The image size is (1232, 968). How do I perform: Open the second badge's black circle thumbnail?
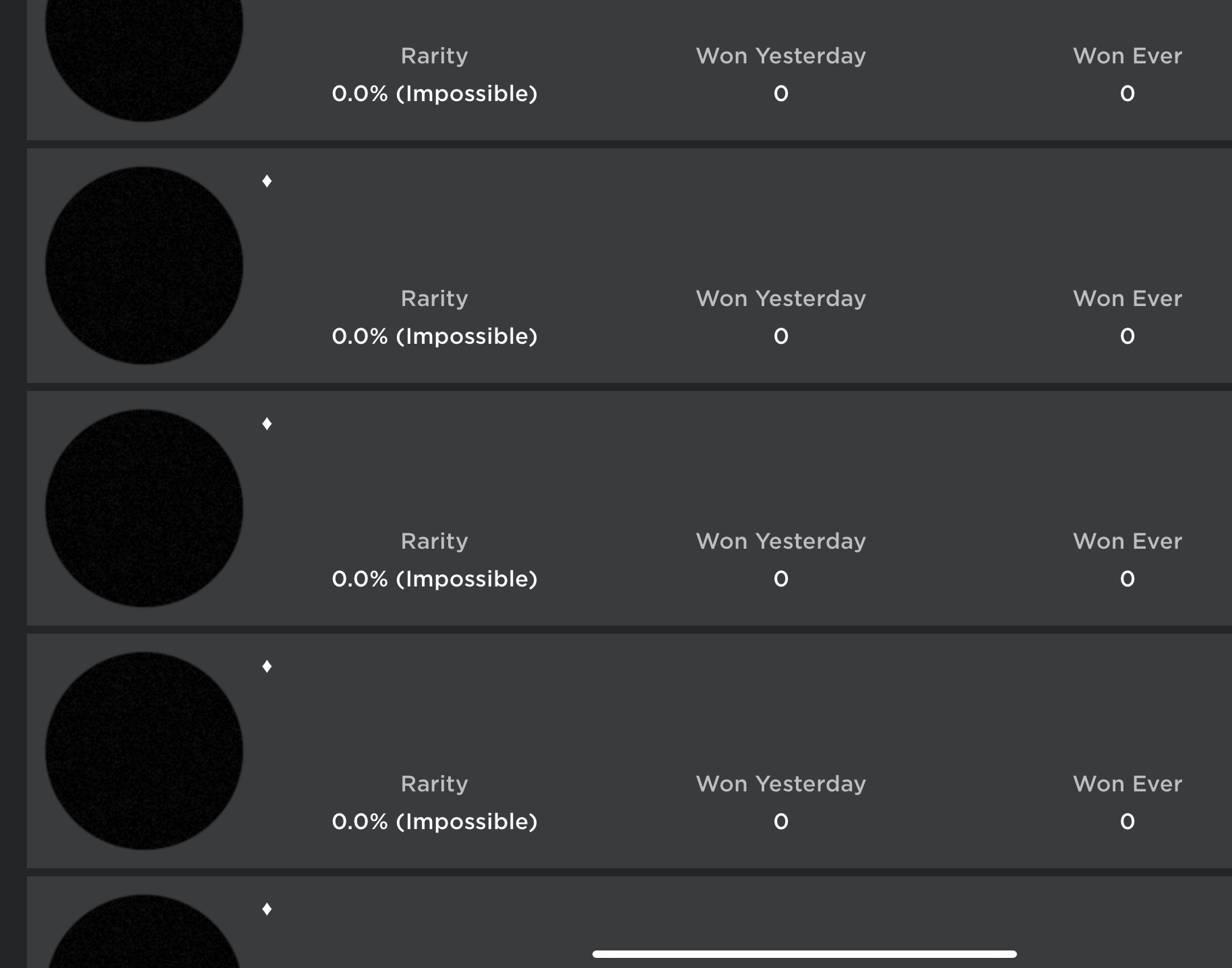pyautogui.click(x=144, y=266)
